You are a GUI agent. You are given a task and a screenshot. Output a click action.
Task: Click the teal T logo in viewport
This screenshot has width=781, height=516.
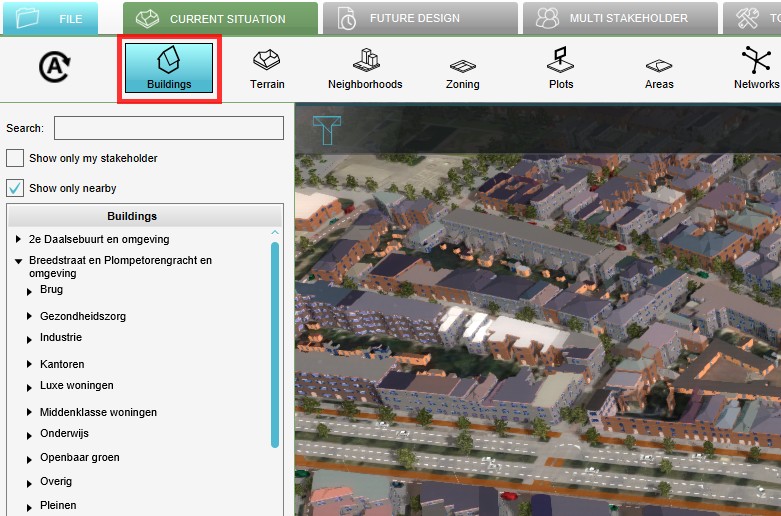click(x=327, y=131)
